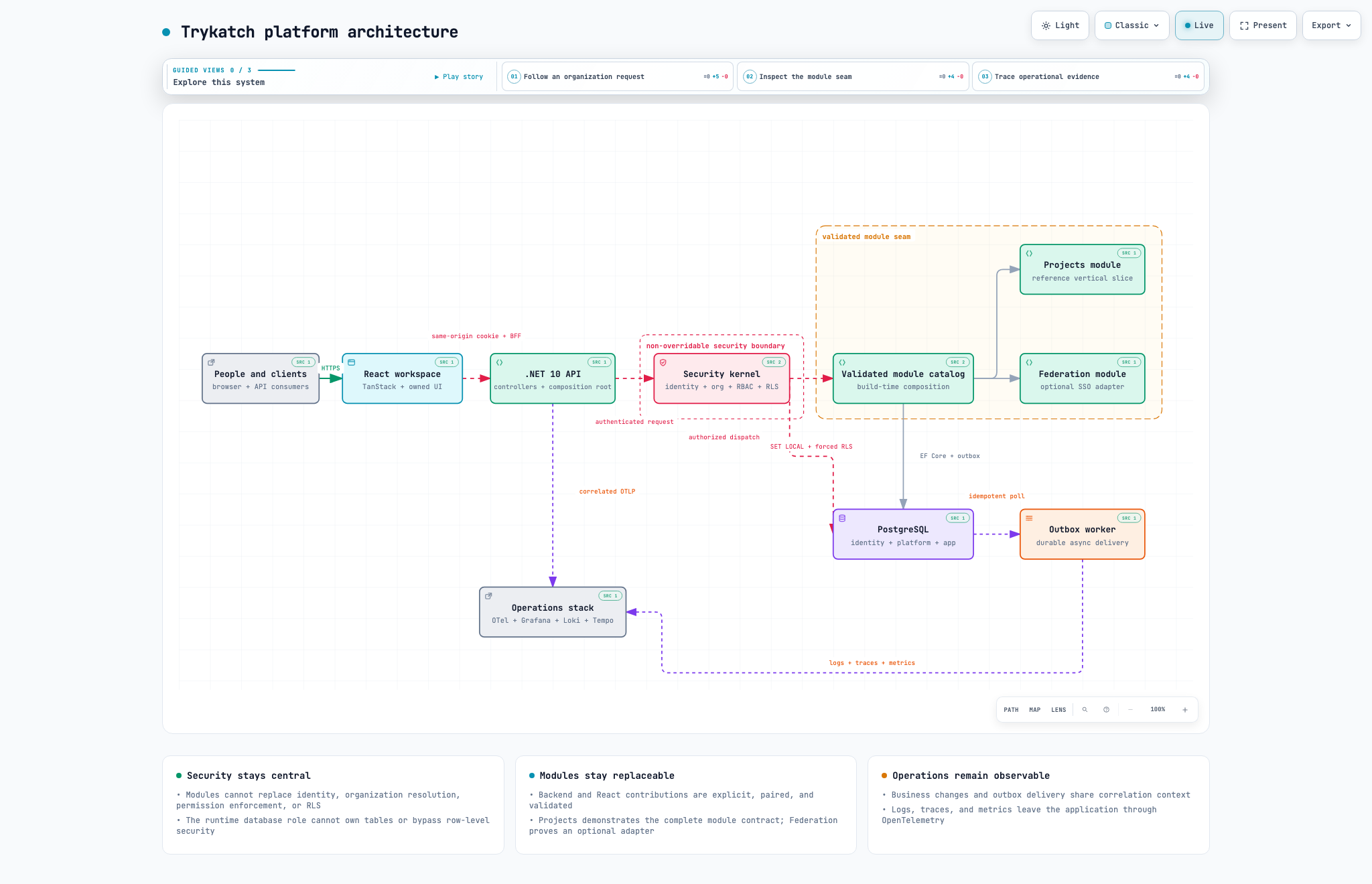
Task: Toggle the MAP mode in canvas toolbar
Action: (x=1035, y=709)
